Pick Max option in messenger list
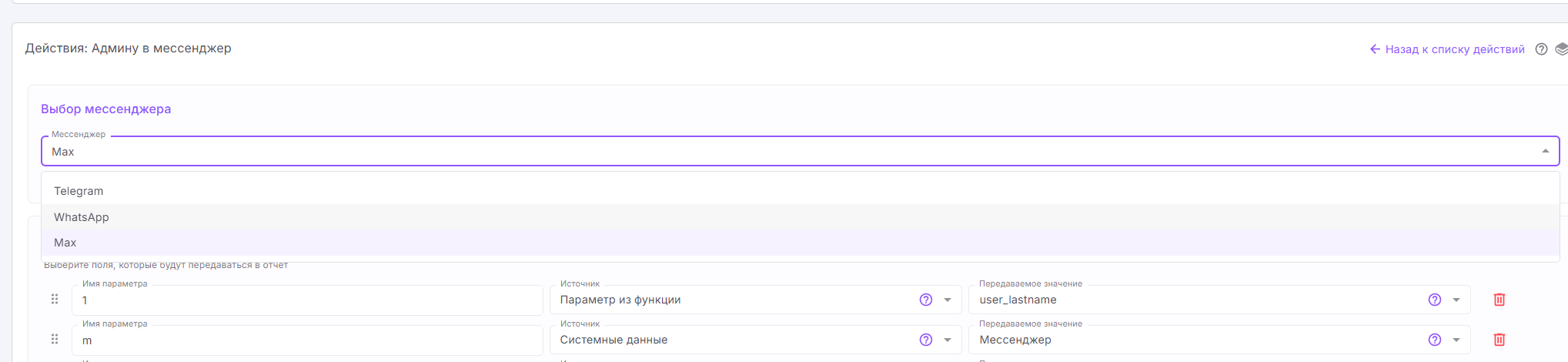 [x=65, y=243]
